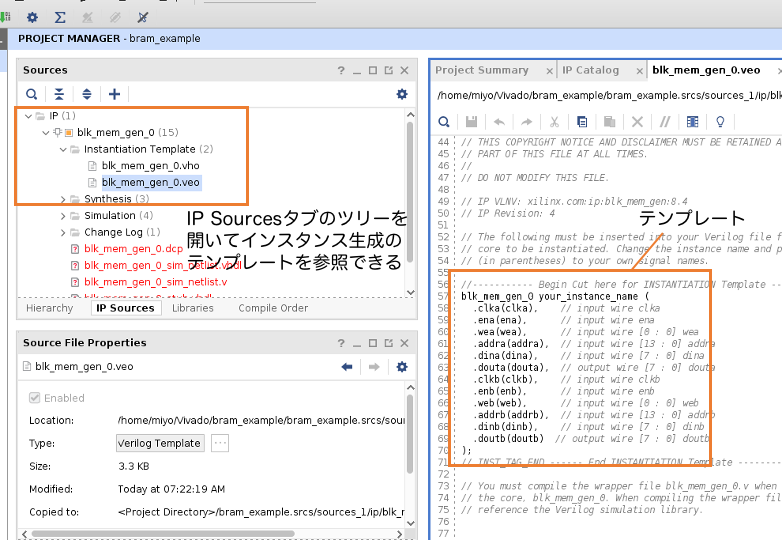This screenshot has width=782, height=540.
Task: Click the Sigma icon in top toolbar
Action: click(60, 17)
